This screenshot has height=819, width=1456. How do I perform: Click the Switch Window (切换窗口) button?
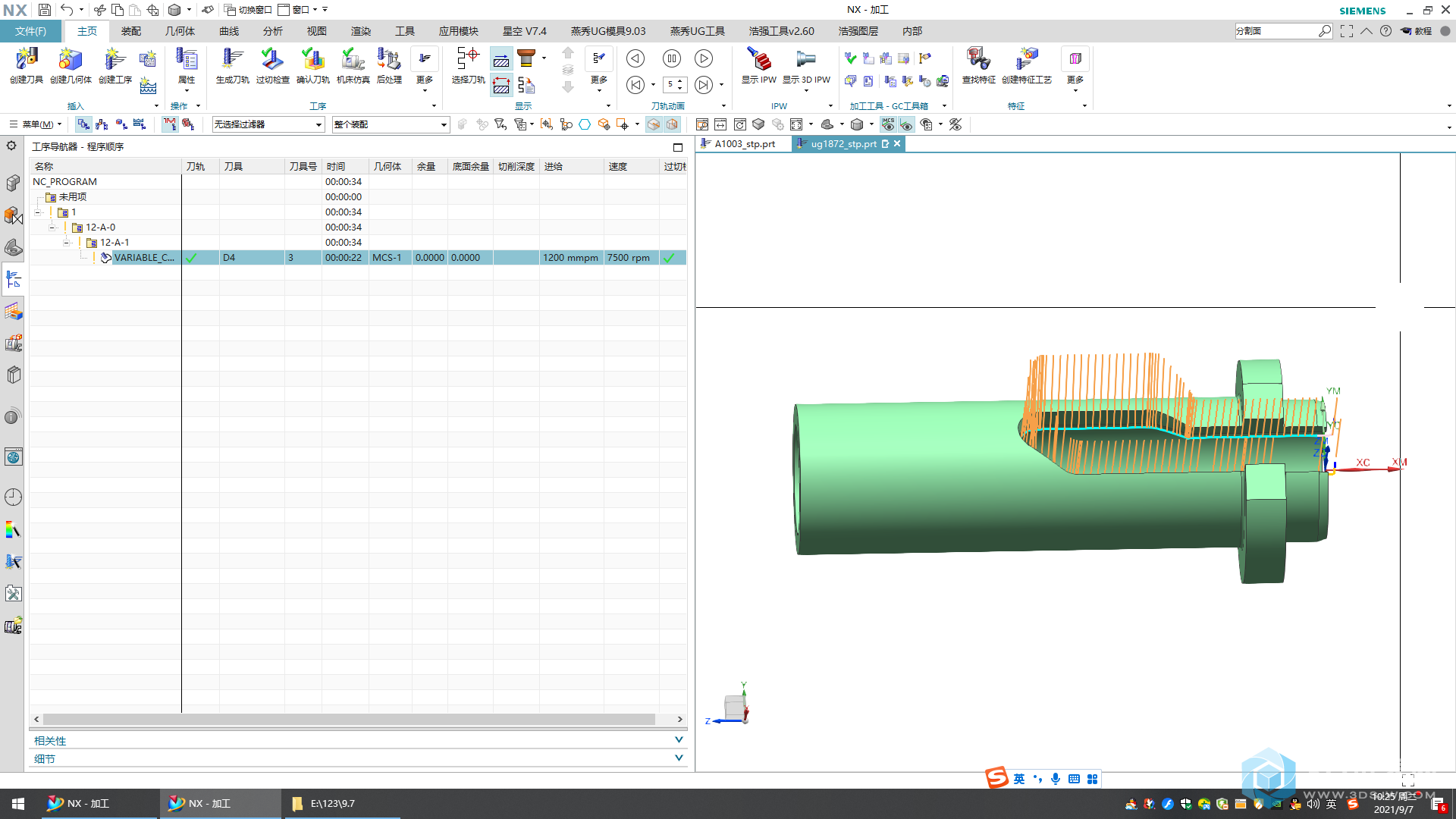[x=248, y=10]
